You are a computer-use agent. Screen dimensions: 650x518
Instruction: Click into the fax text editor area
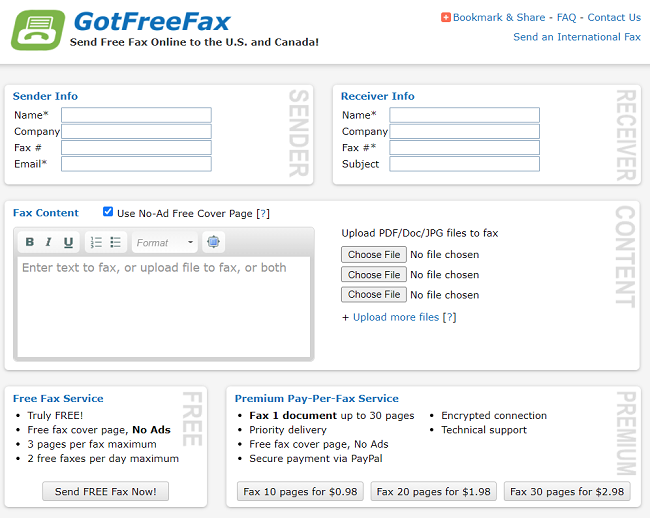(164, 307)
